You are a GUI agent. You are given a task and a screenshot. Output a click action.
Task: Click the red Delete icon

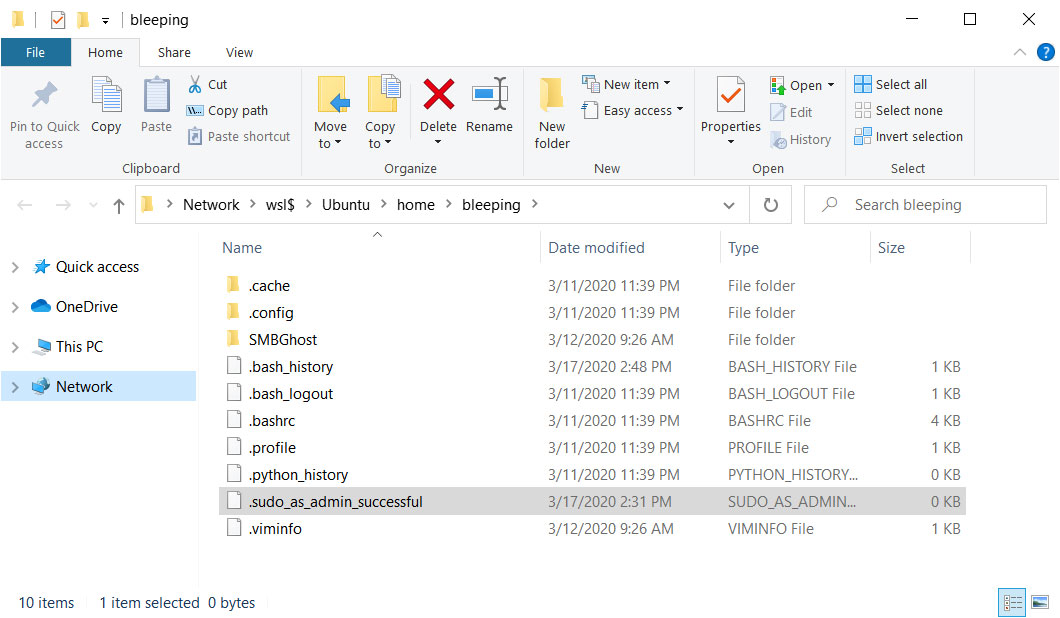click(x=438, y=94)
